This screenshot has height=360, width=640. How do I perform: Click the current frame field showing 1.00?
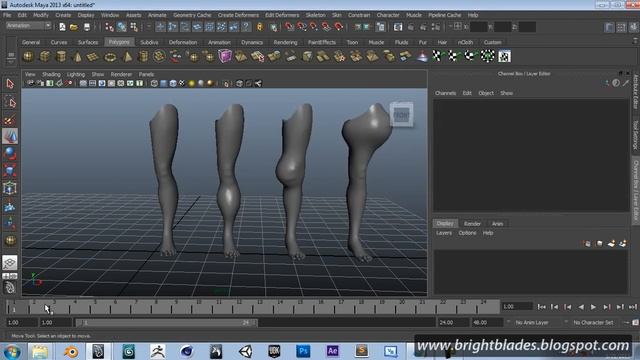coord(517,307)
